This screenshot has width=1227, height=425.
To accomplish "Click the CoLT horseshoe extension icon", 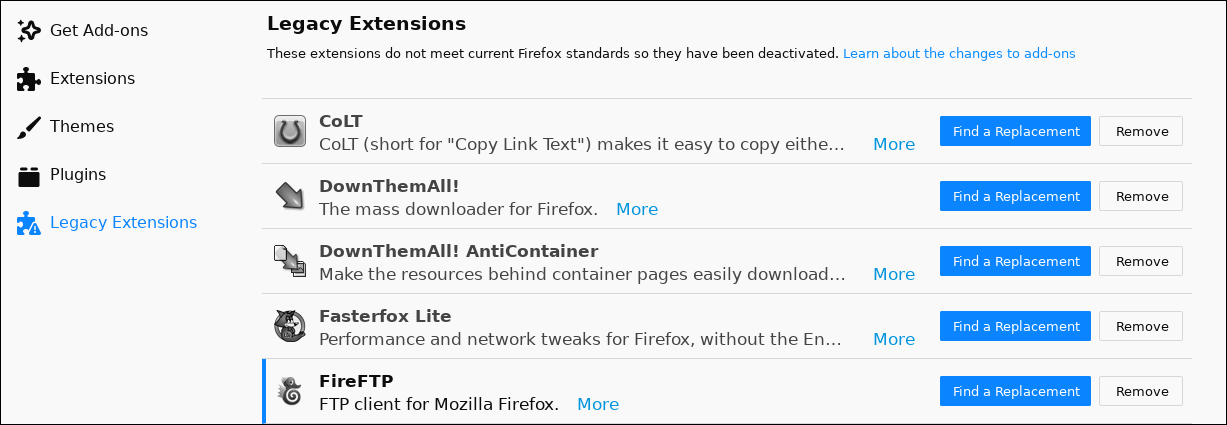I will click(290, 131).
